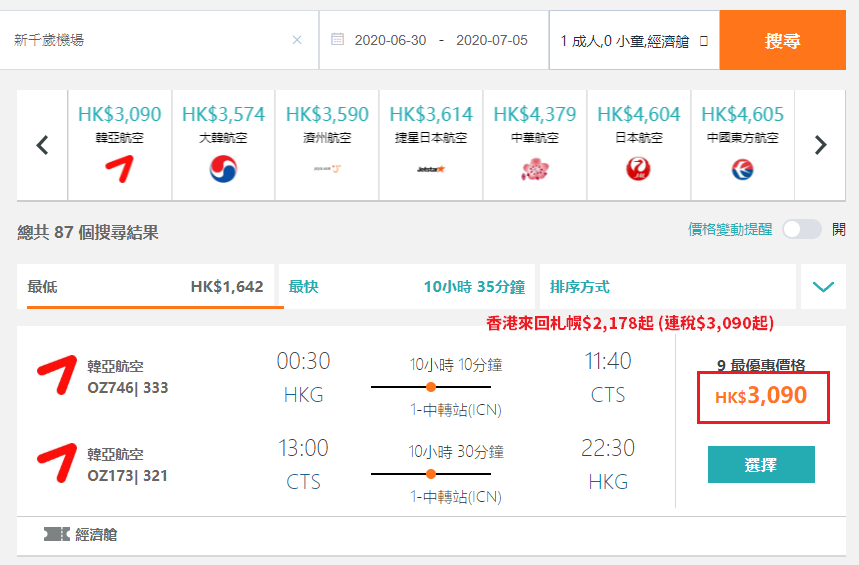The width and height of the screenshot is (859, 565).
Task: Open return date 2020-07-05 picker
Action: pos(491,40)
